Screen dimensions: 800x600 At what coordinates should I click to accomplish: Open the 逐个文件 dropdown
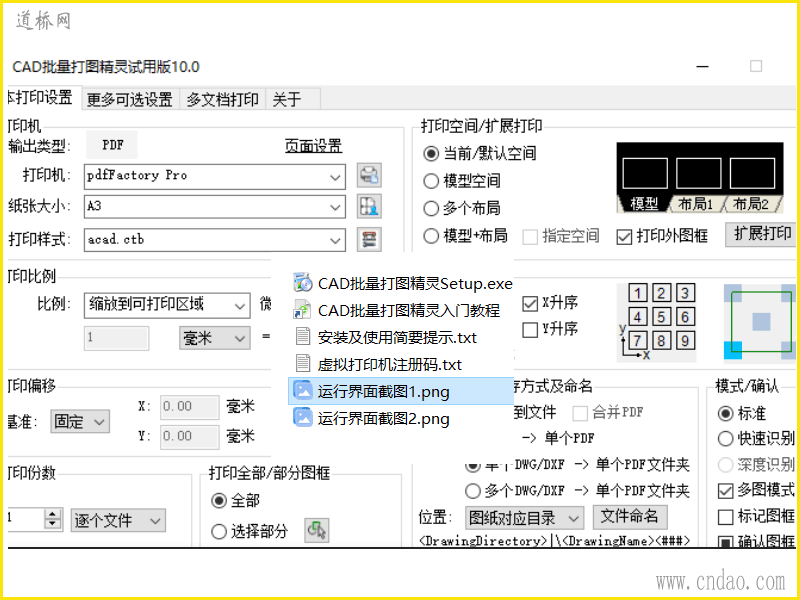118,520
